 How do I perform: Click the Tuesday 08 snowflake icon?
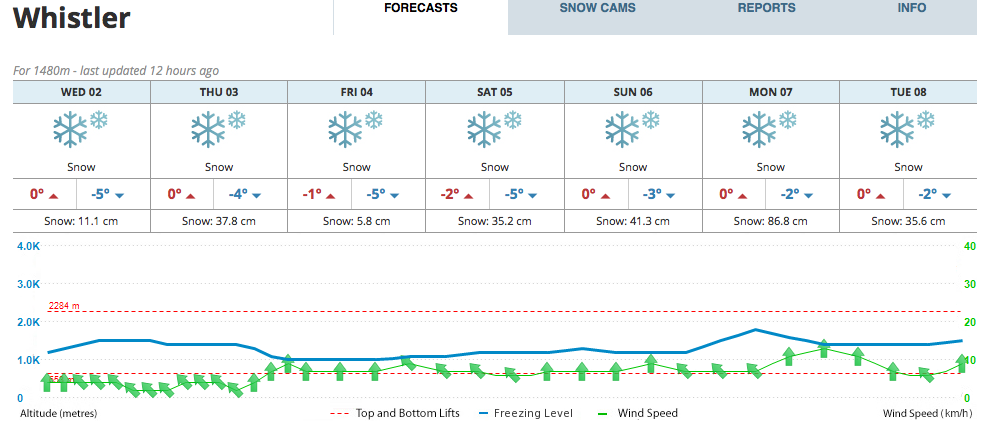(x=908, y=129)
